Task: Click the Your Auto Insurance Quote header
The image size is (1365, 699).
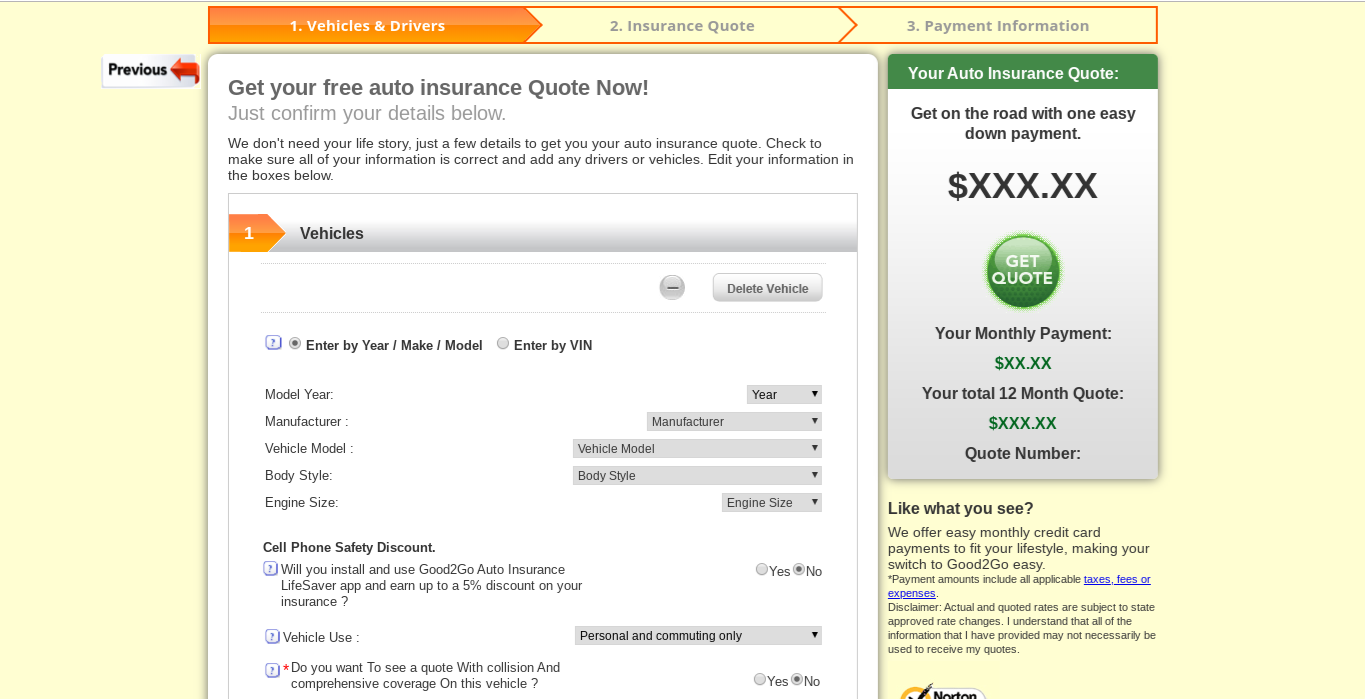Action: tap(1022, 72)
